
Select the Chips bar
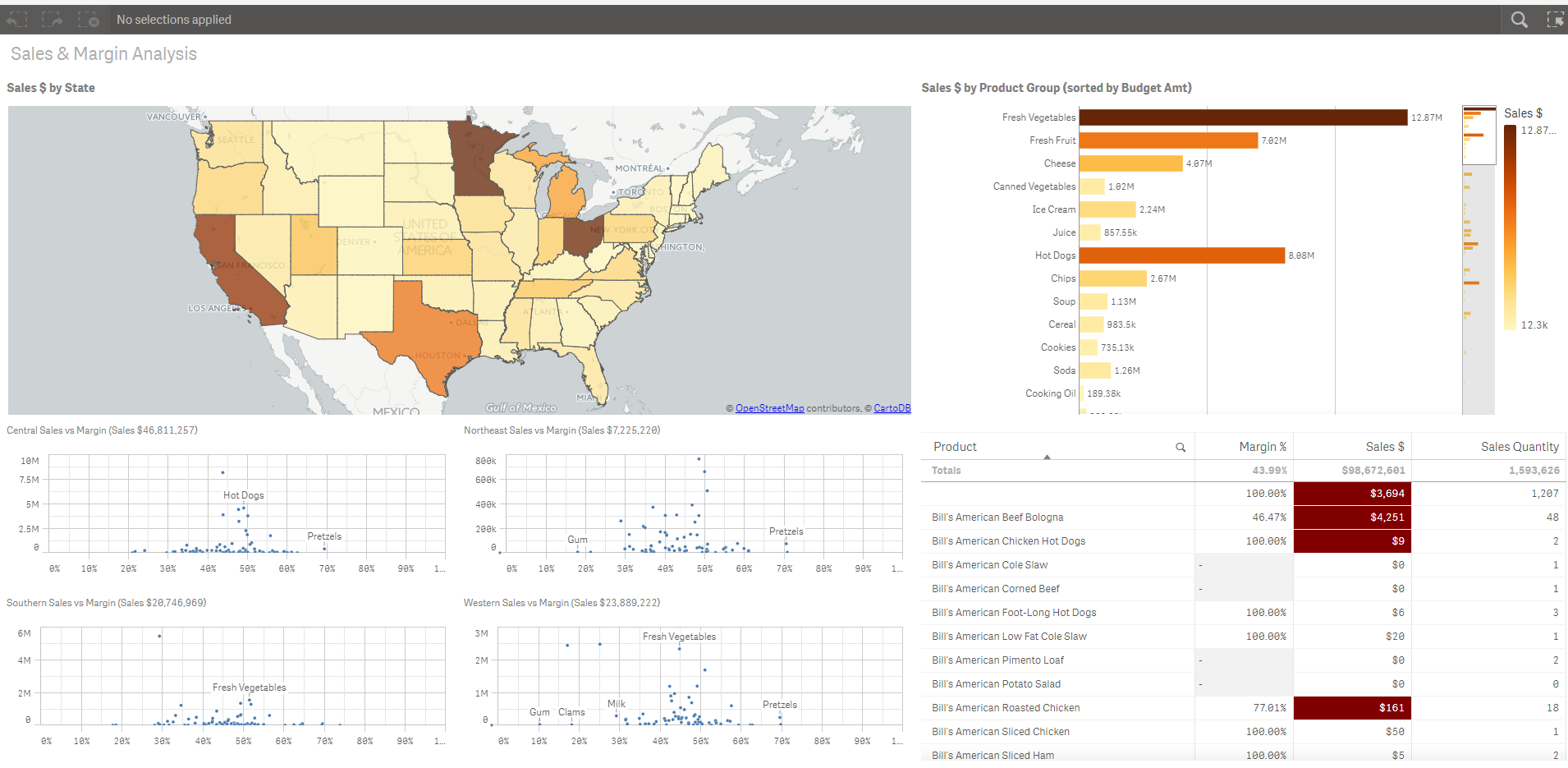tap(1113, 278)
